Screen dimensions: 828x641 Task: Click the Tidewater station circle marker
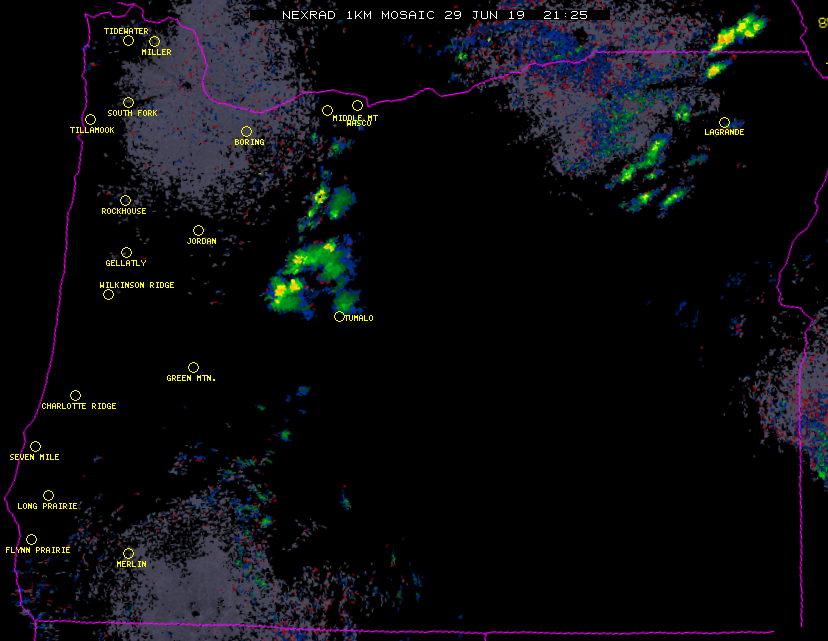coord(128,41)
